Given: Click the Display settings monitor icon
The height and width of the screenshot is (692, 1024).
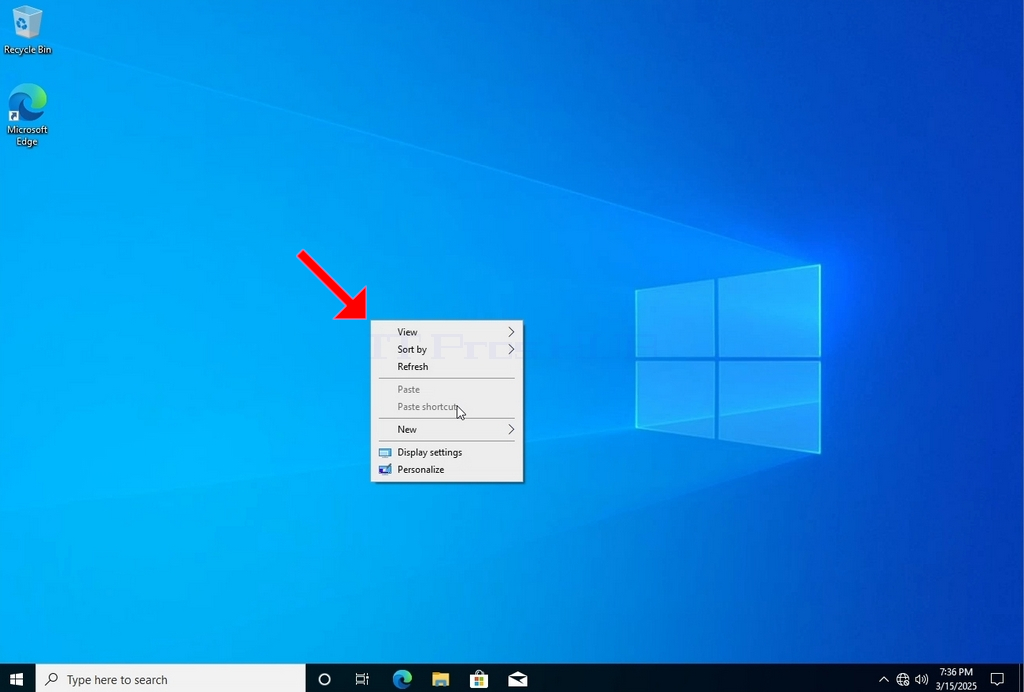Looking at the screenshot, I should [x=385, y=452].
